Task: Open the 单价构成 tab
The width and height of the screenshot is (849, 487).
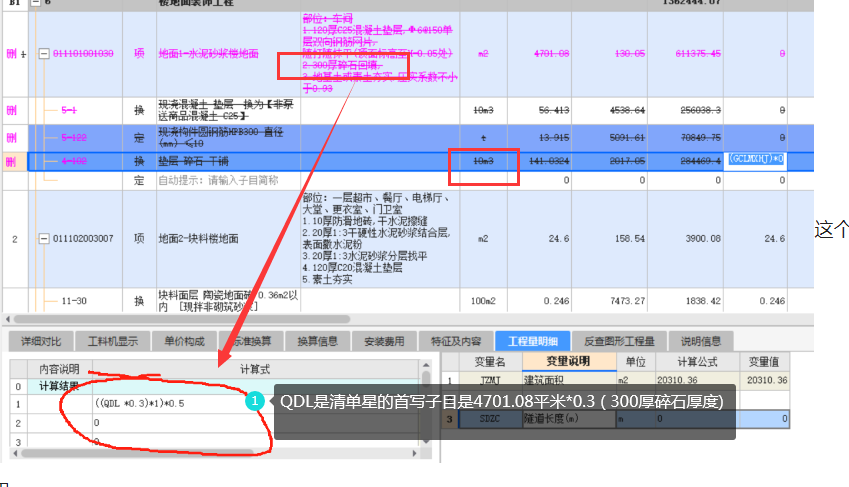Action: 185,341
